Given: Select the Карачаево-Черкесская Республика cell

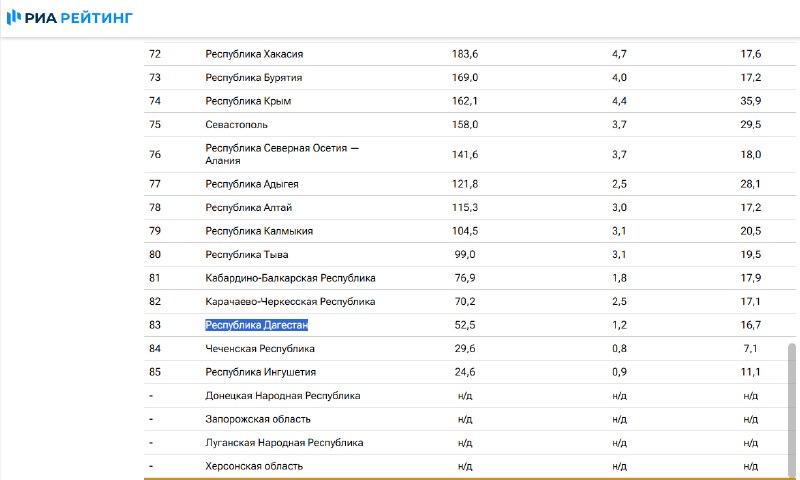Looking at the screenshot, I should [x=290, y=301].
